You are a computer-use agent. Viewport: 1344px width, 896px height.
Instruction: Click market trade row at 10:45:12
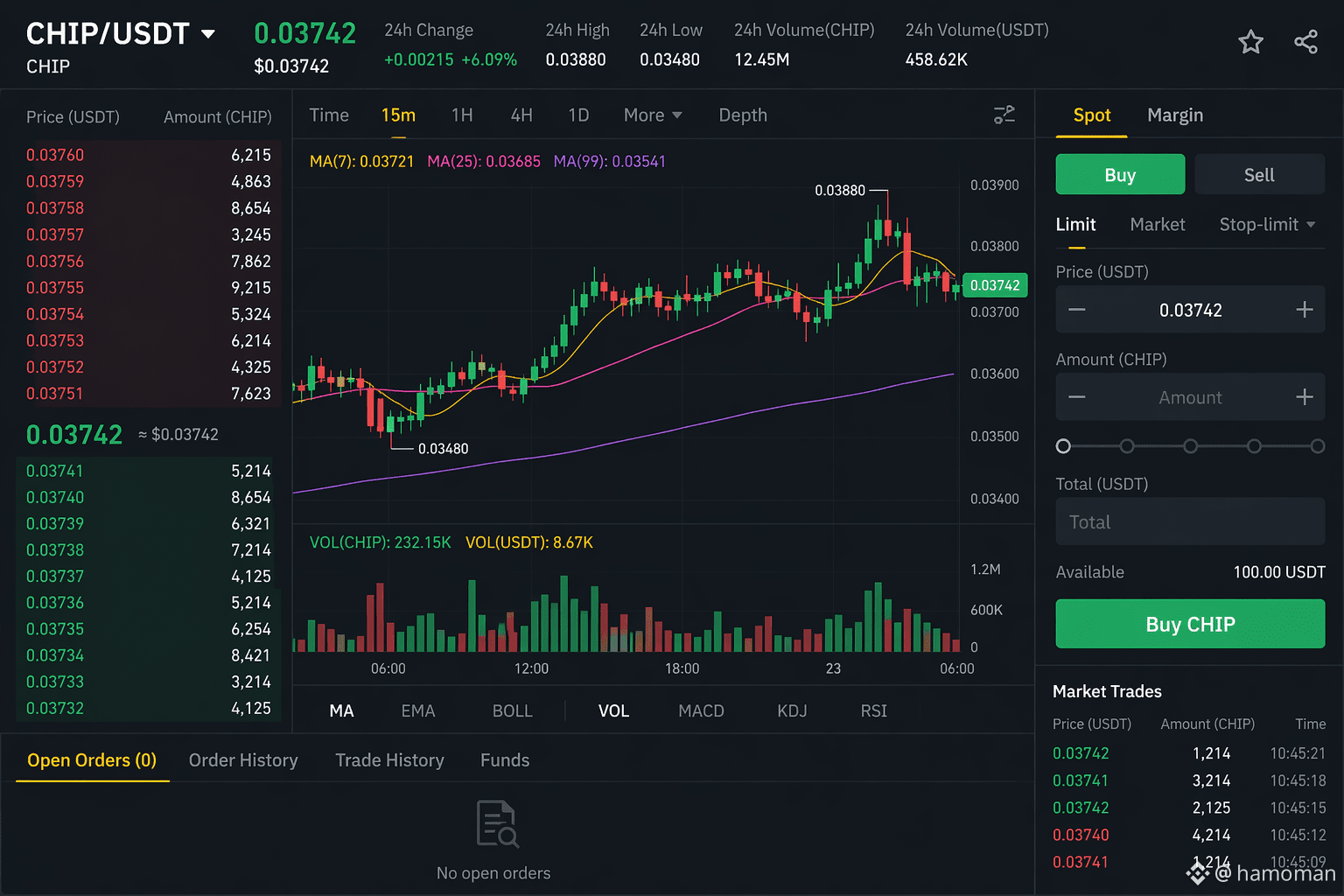[x=1189, y=835]
